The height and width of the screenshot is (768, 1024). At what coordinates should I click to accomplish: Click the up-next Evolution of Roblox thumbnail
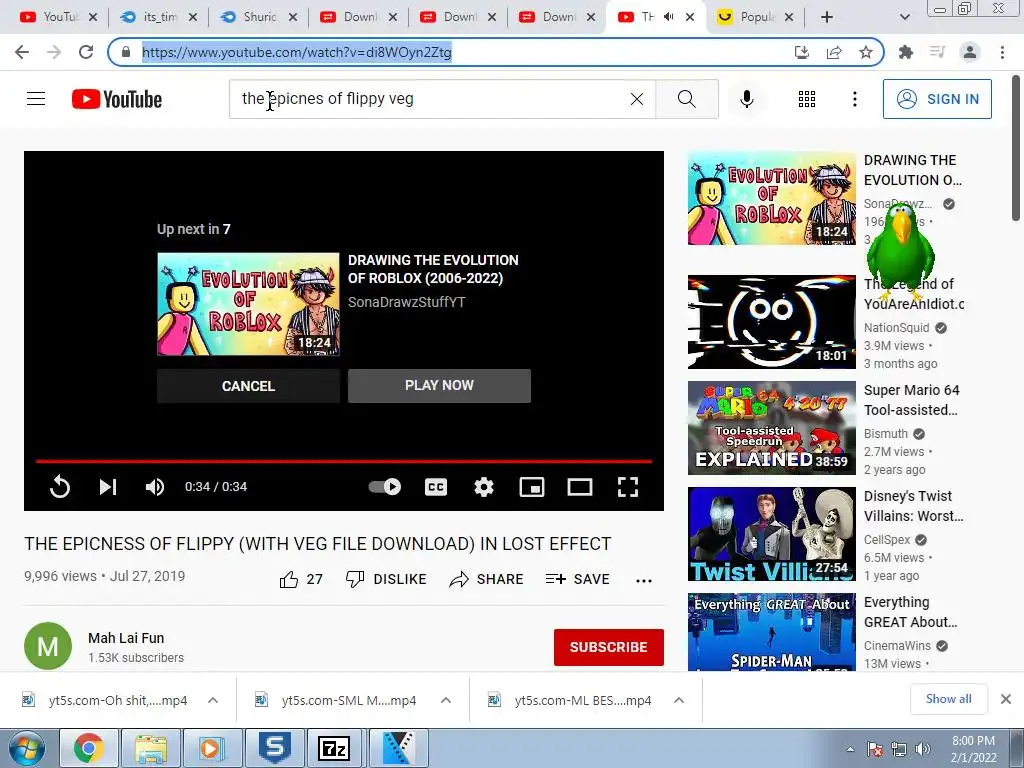pos(248,304)
